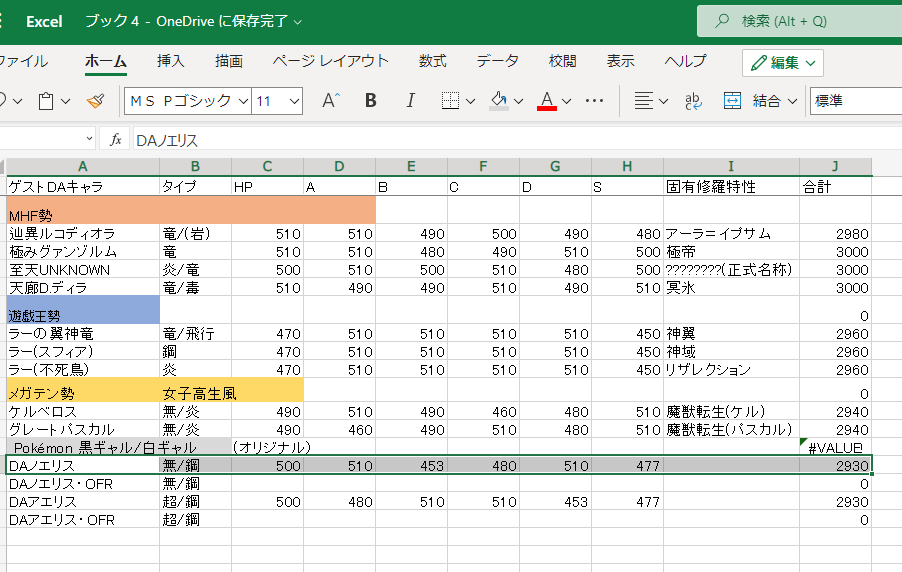The height and width of the screenshot is (572, 902).
Task: Open the more options ellipsis
Action: point(594,101)
